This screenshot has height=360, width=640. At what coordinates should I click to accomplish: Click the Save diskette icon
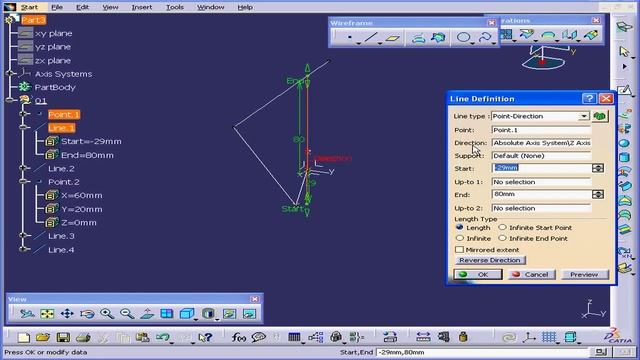point(63,337)
